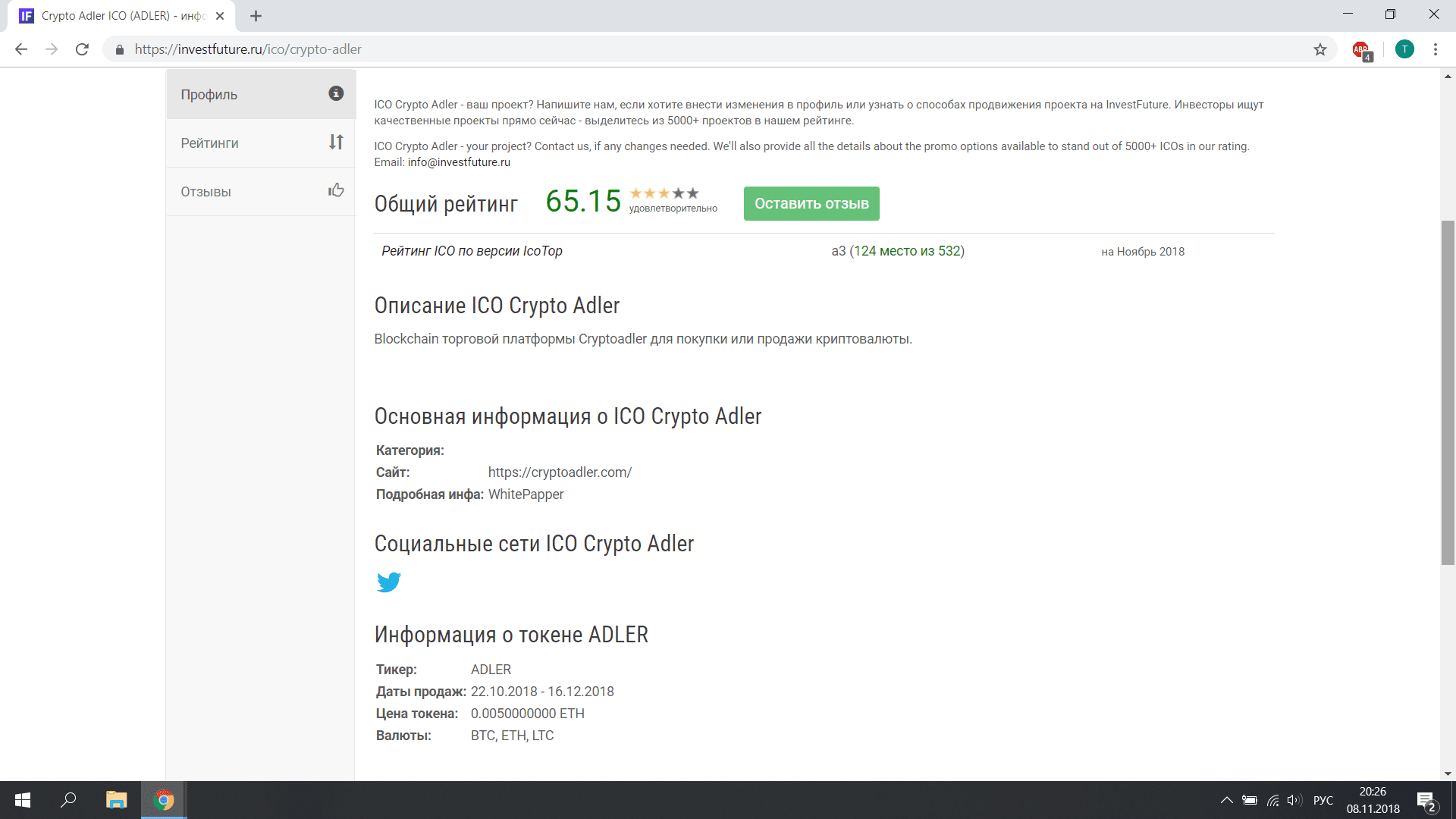Open the cryptoadler.com website link
Screen dimensions: 1456x819
pos(560,472)
